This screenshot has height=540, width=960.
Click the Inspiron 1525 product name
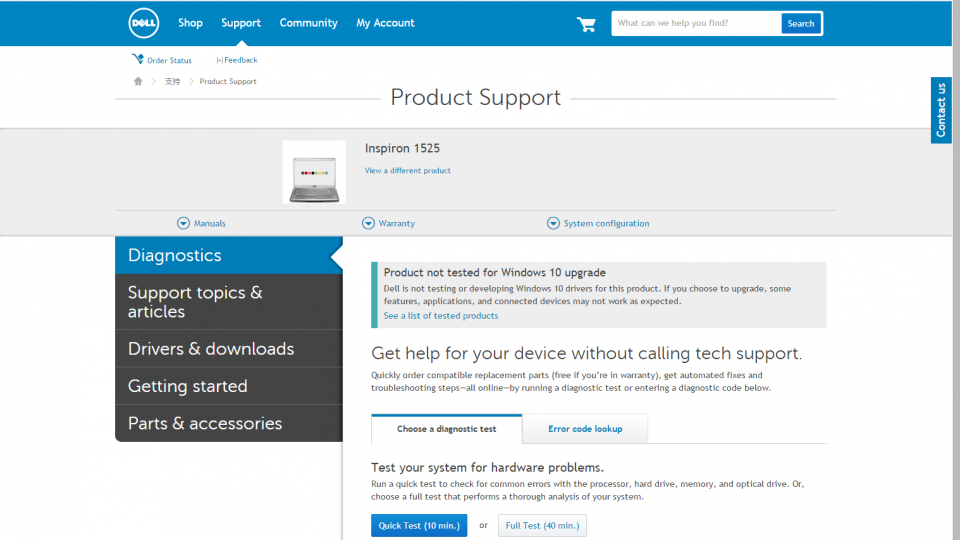(402, 148)
